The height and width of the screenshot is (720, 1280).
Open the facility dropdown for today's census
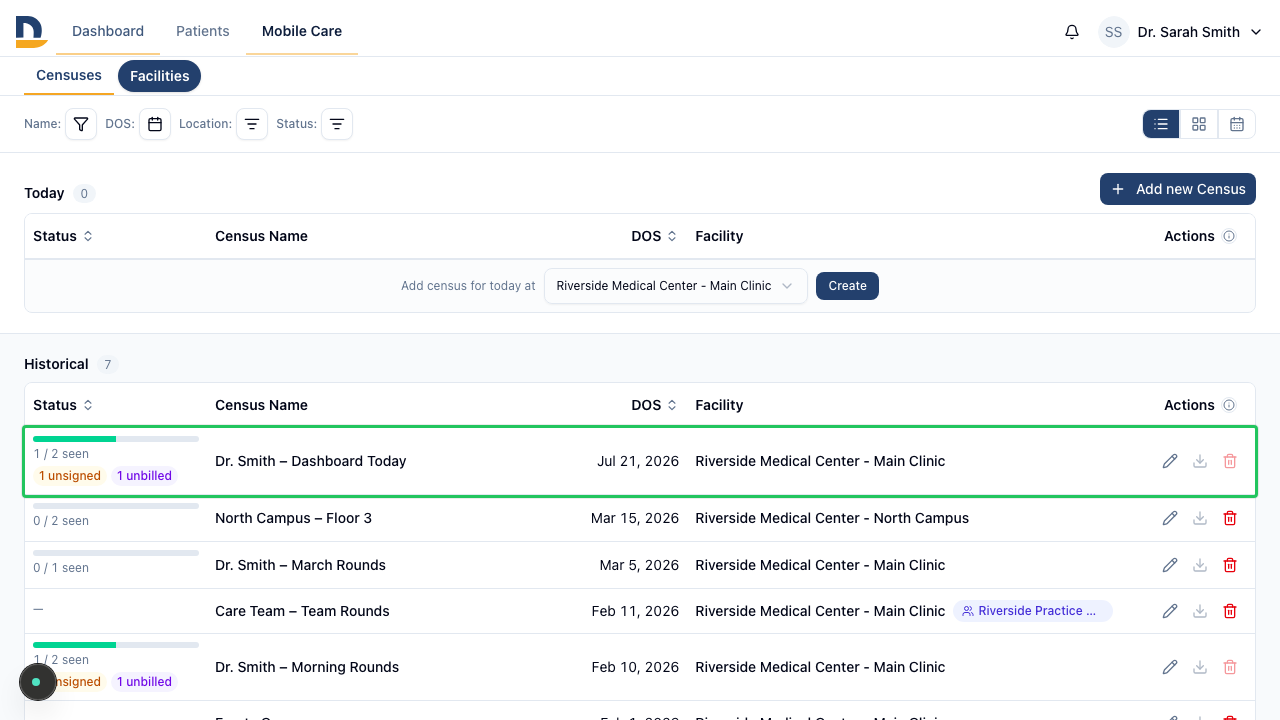(x=675, y=286)
